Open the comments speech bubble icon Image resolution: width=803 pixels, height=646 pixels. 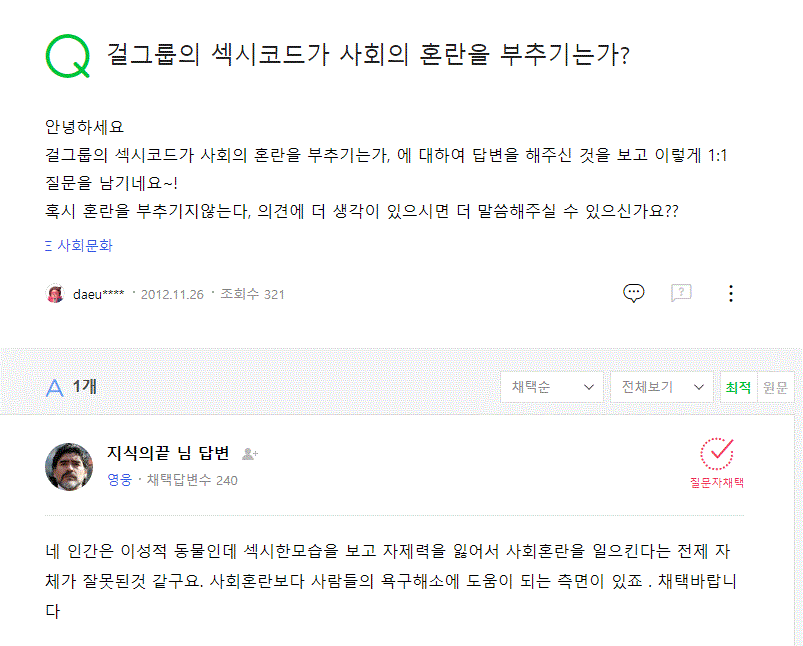point(633,293)
